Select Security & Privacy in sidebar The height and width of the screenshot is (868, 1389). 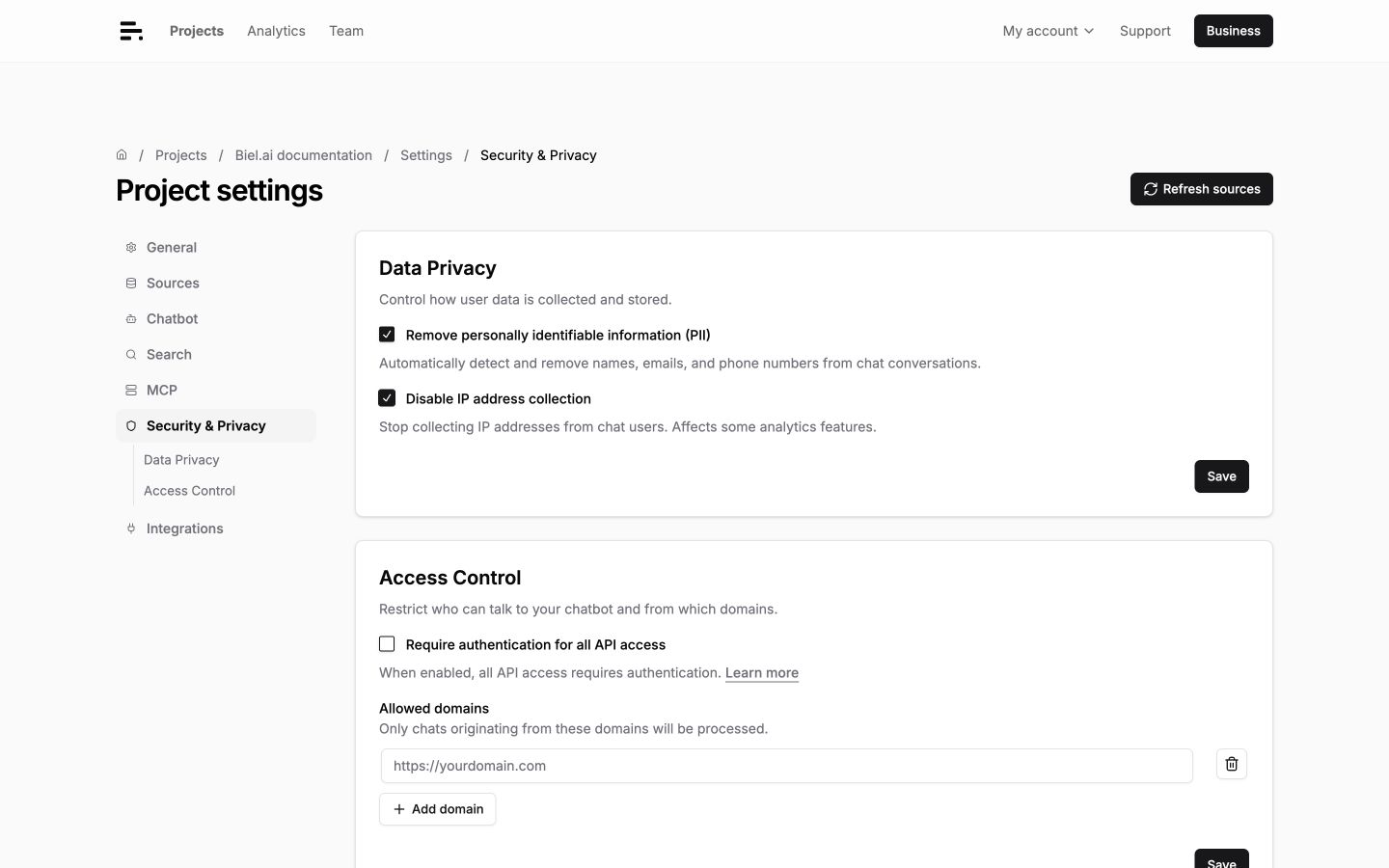point(216,426)
